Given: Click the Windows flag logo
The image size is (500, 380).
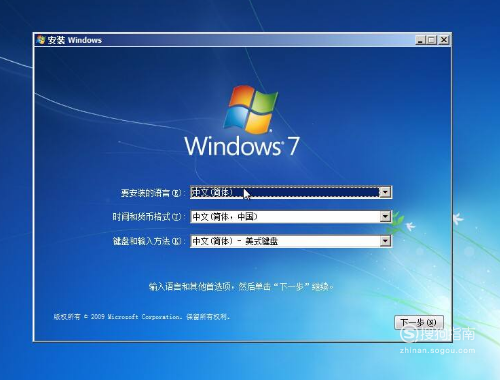Looking at the screenshot, I should click(x=251, y=109).
